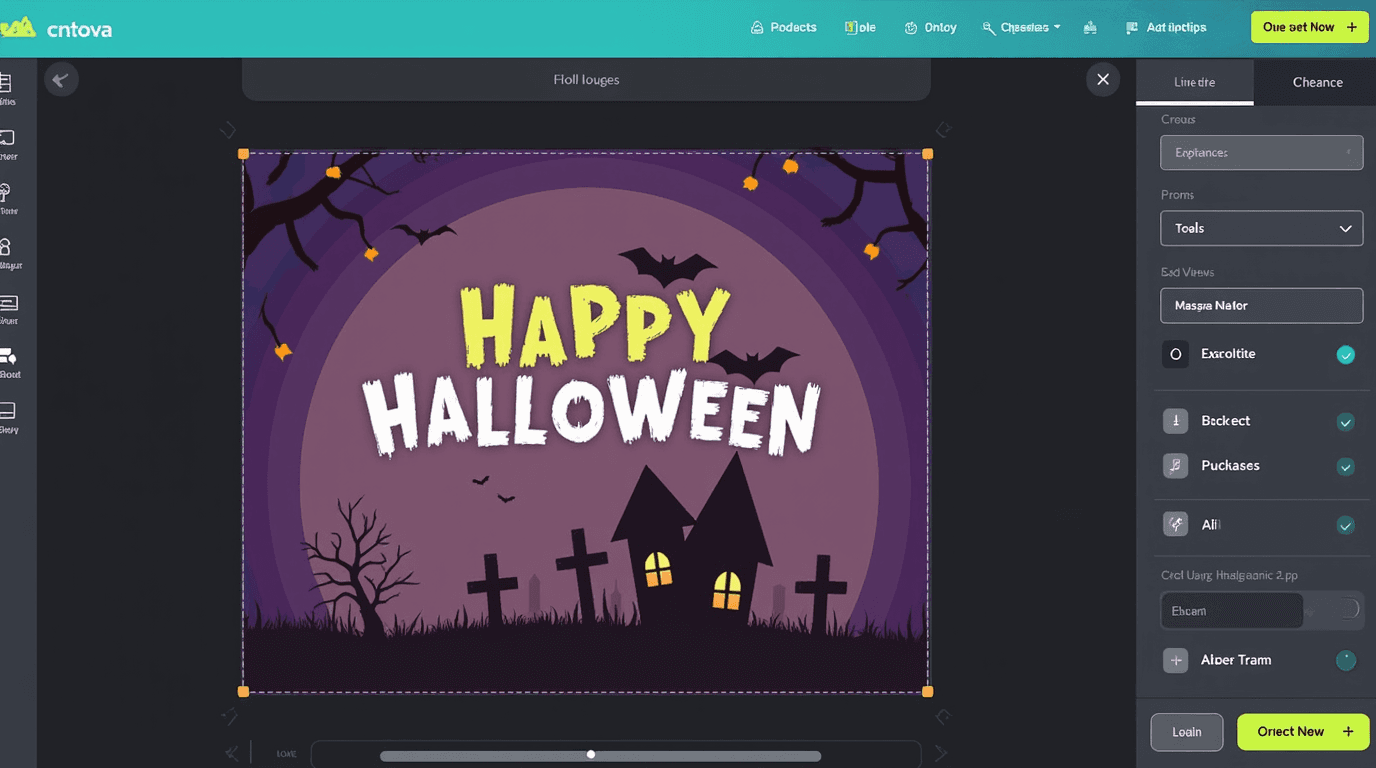Click top-right orange selection handle

928,154
